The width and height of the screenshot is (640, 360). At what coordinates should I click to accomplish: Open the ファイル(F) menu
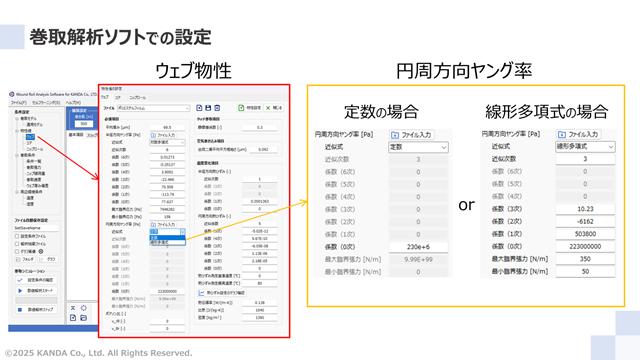pyautogui.click(x=19, y=103)
